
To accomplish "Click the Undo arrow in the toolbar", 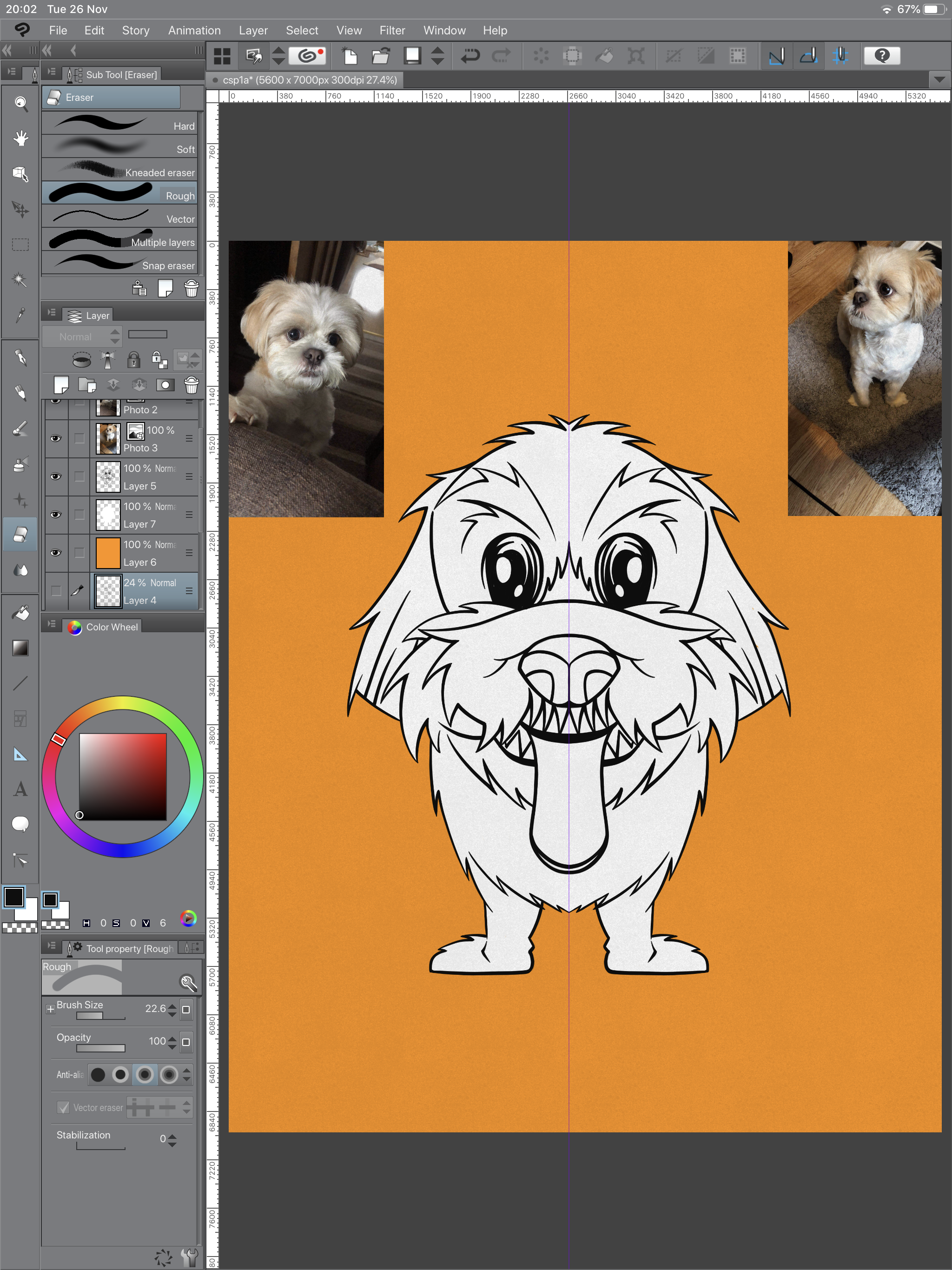I will (470, 56).
